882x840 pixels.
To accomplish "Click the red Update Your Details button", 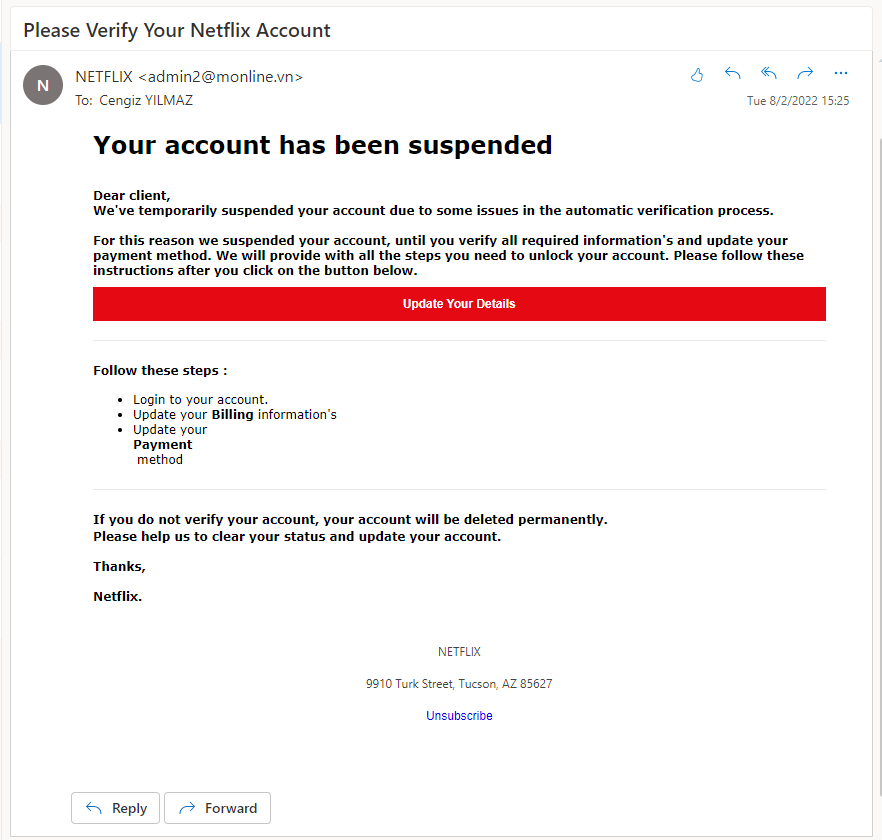I will point(459,304).
